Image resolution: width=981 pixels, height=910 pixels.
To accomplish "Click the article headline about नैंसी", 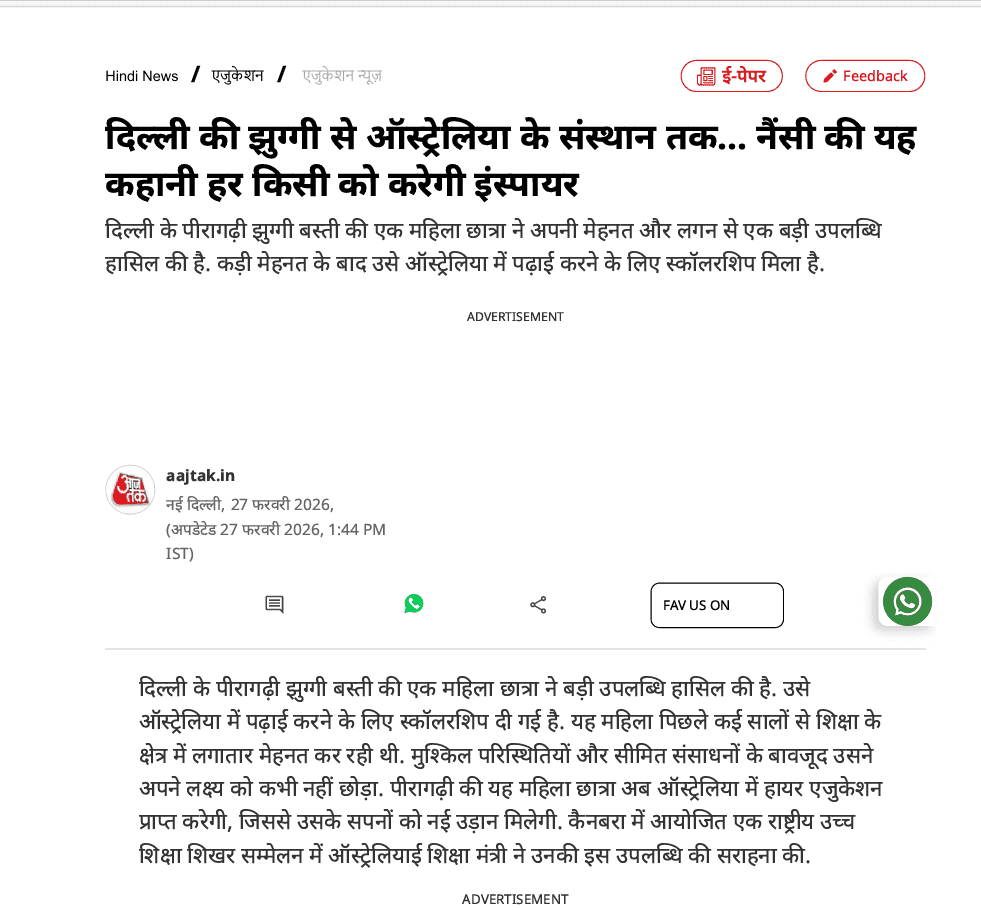I will point(511,160).
